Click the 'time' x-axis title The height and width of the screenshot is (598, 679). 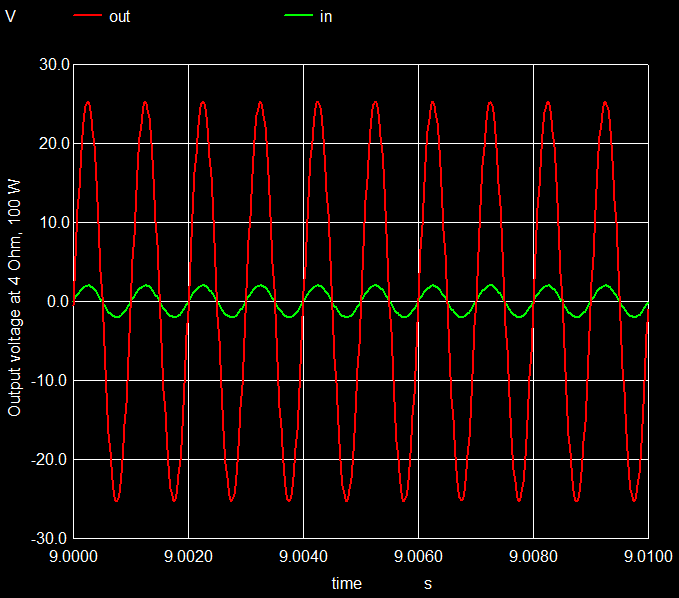coord(346,583)
